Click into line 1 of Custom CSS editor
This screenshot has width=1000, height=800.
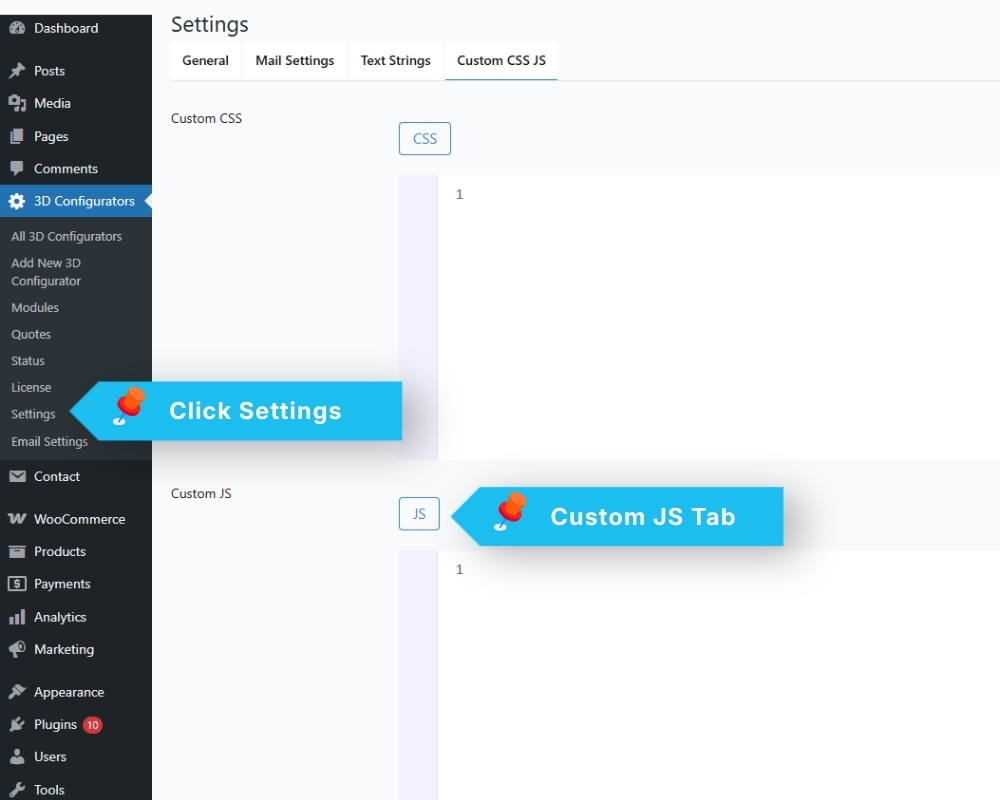tap(719, 194)
